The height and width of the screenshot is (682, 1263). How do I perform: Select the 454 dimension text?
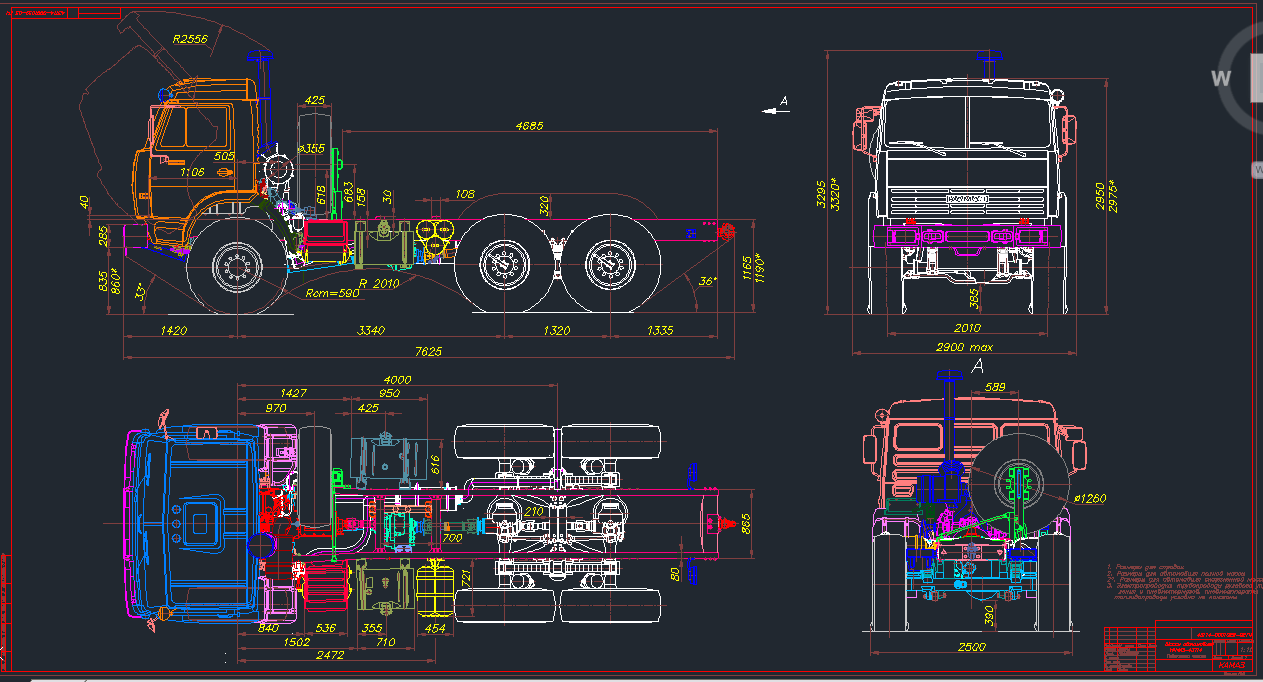click(436, 628)
